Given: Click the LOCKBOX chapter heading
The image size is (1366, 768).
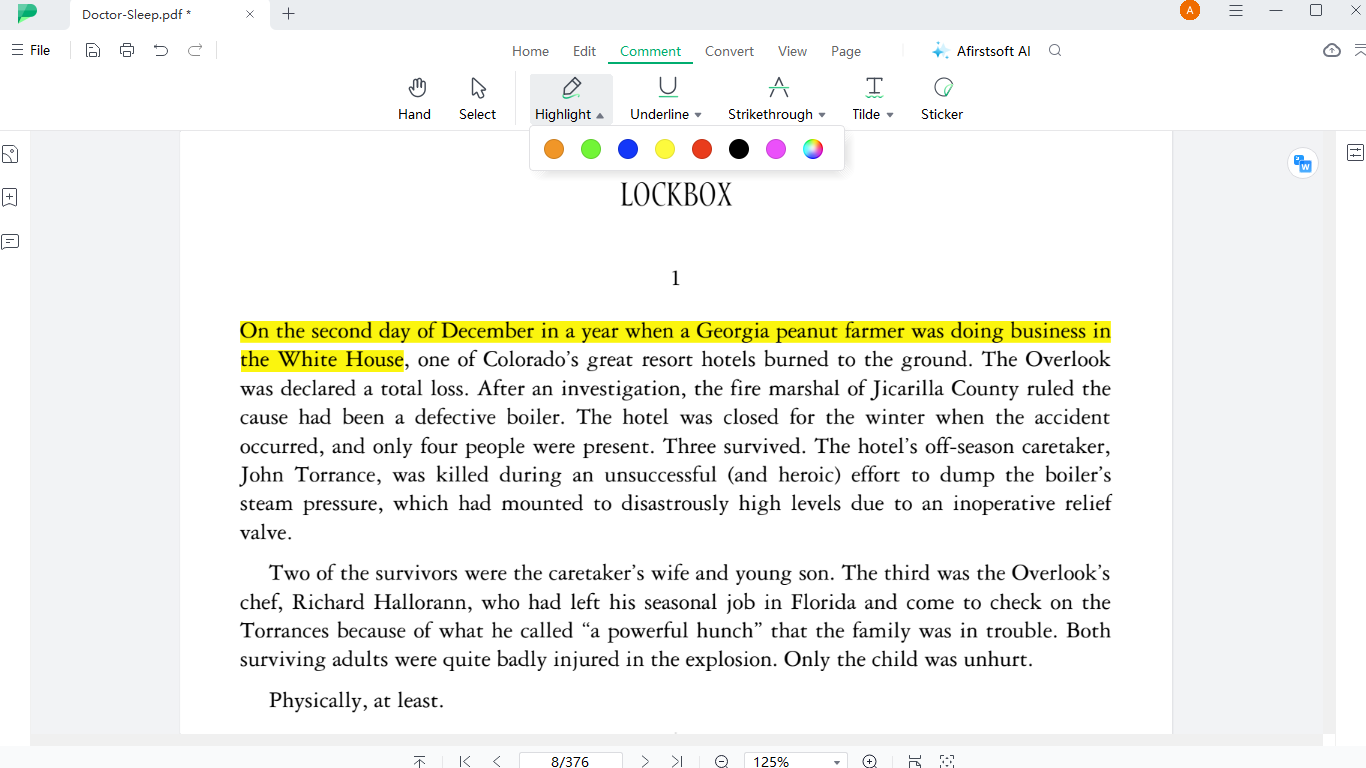Looking at the screenshot, I should click(x=676, y=195).
